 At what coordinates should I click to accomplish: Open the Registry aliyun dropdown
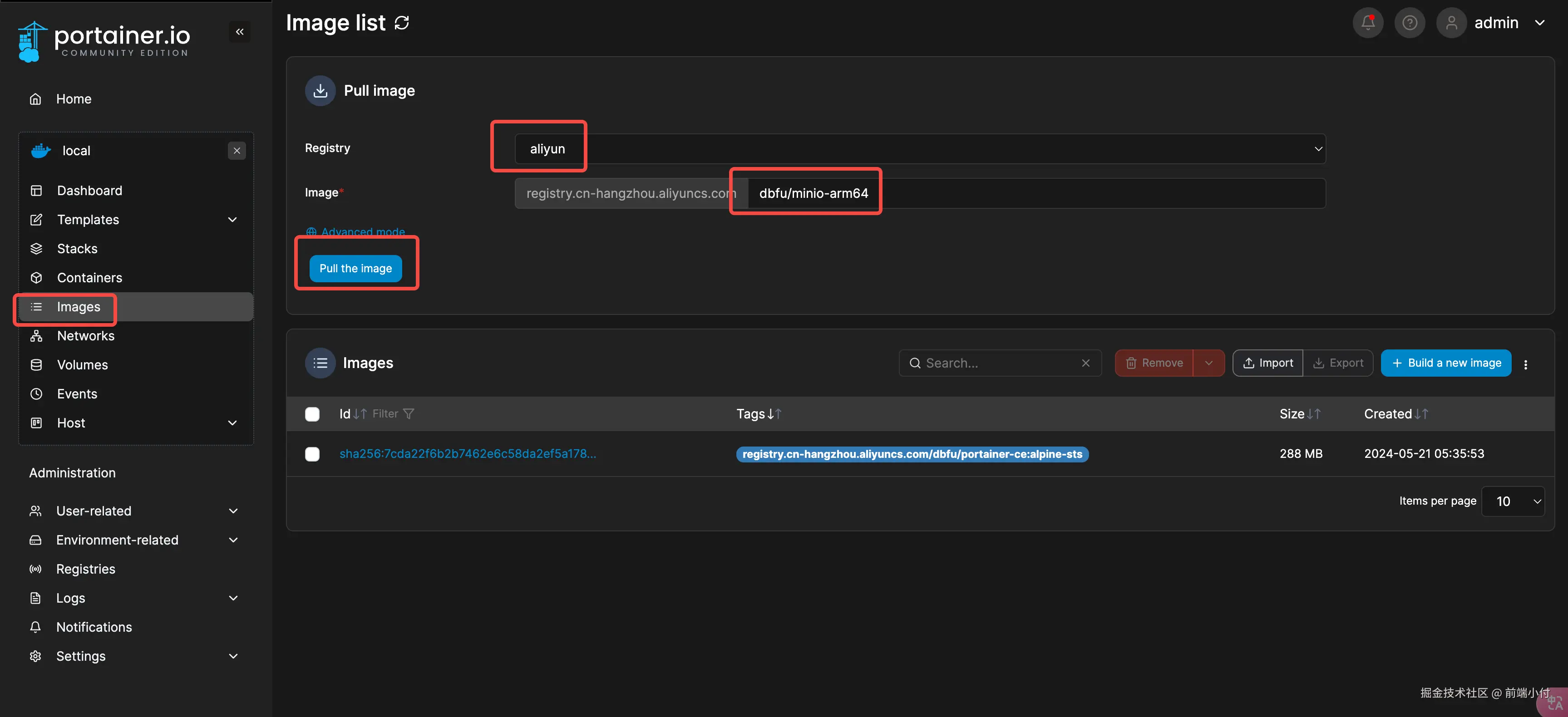click(x=919, y=149)
